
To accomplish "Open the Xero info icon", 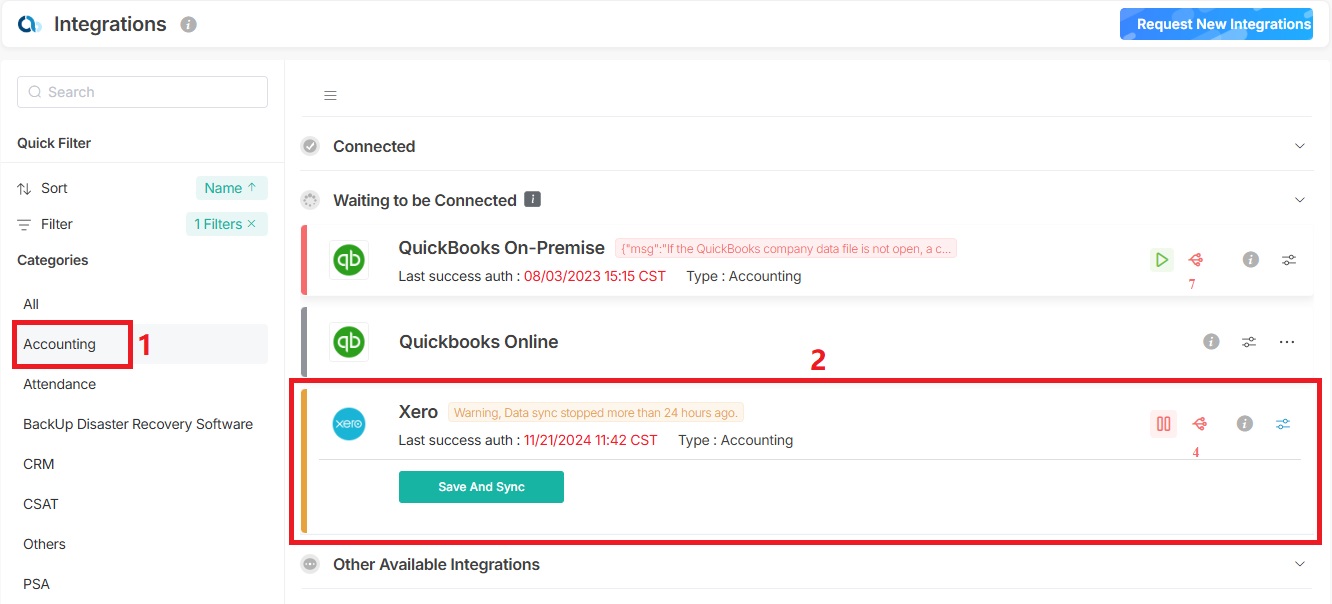I will 1244,424.
